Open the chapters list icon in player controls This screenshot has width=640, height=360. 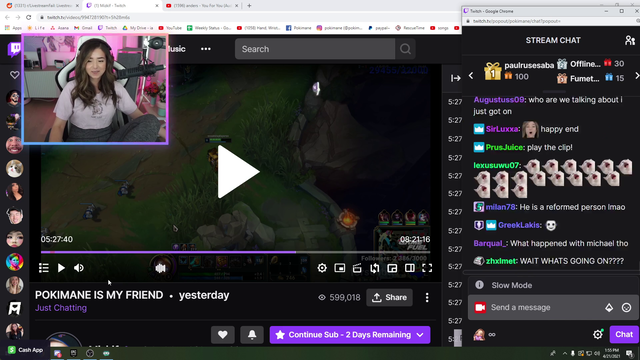(x=44, y=268)
